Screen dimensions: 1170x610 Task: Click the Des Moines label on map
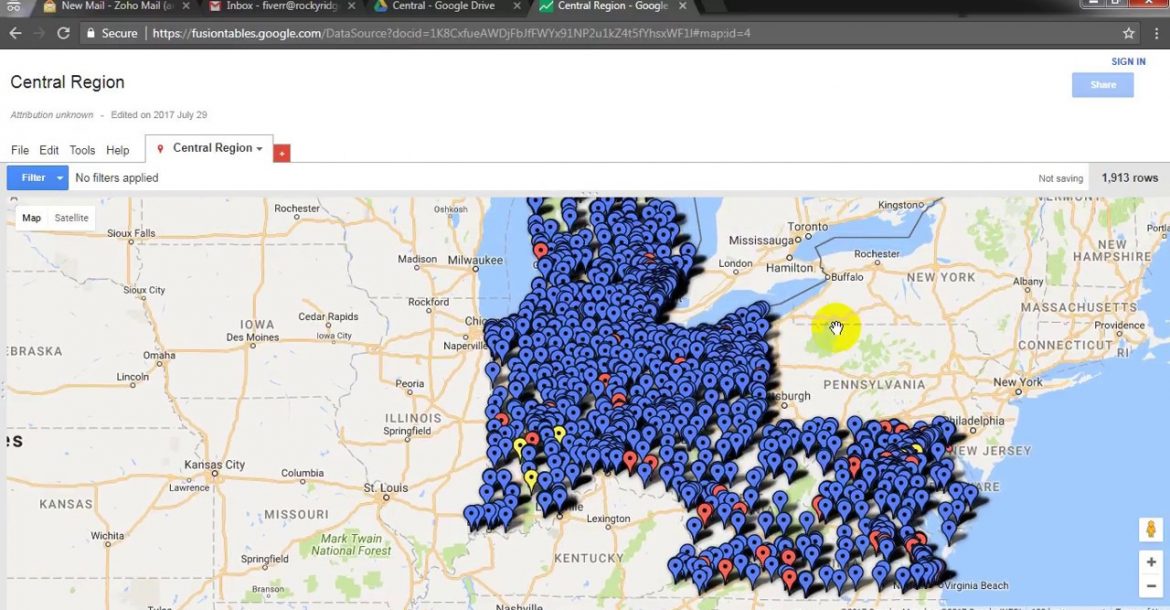[253, 337]
